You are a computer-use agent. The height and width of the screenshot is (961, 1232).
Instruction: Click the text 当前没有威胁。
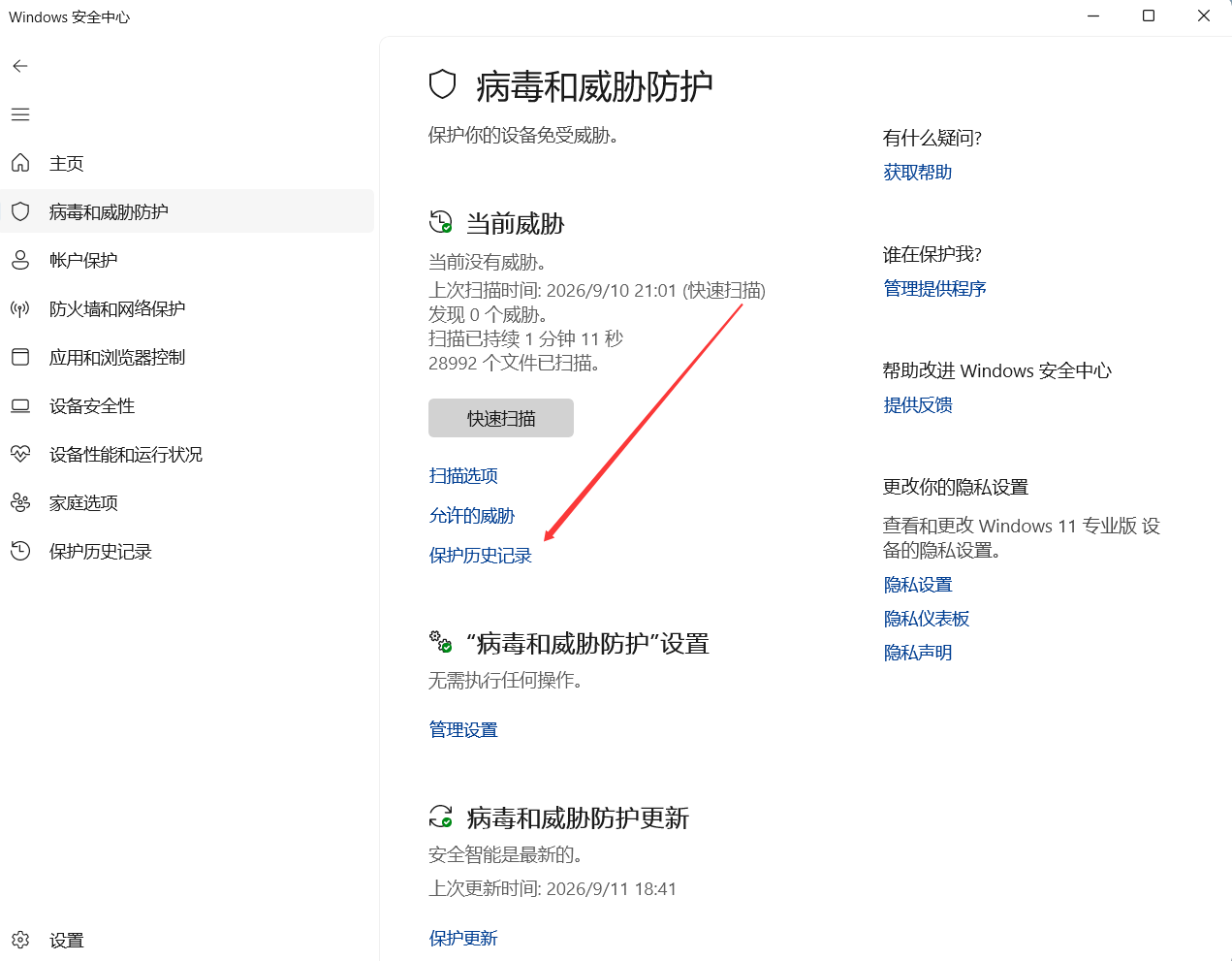[x=488, y=262]
